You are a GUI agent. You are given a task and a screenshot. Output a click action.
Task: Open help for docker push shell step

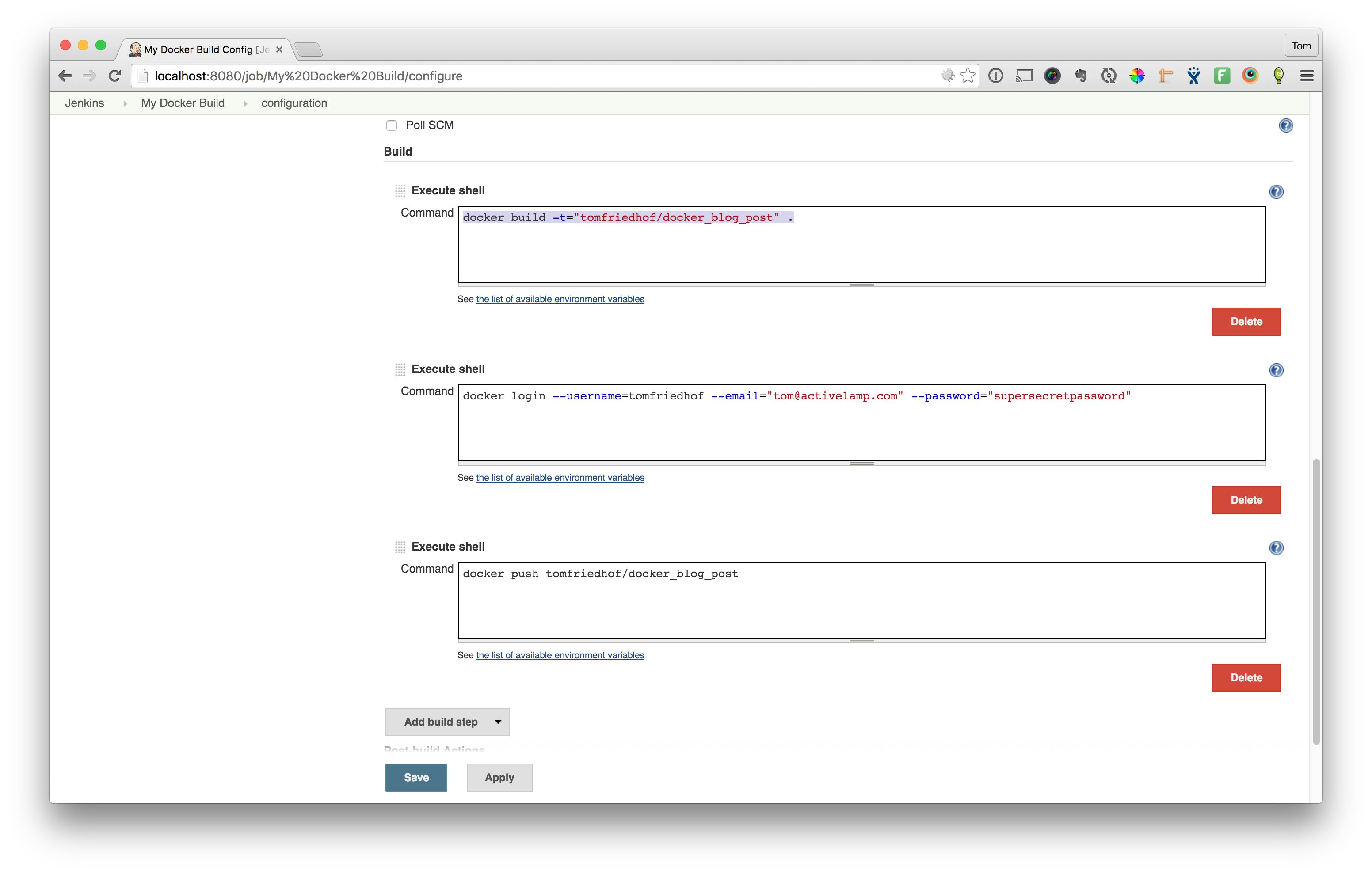pos(1276,547)
